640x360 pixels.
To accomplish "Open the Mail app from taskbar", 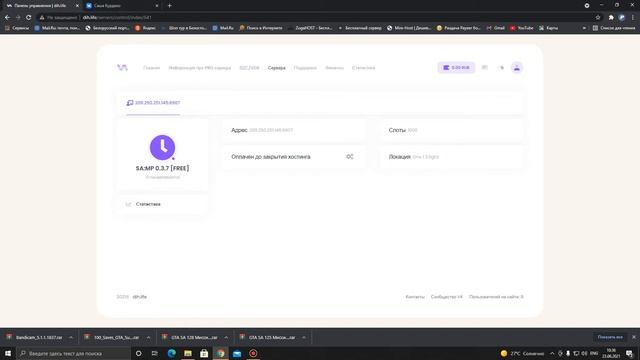I will pos(237,353).
